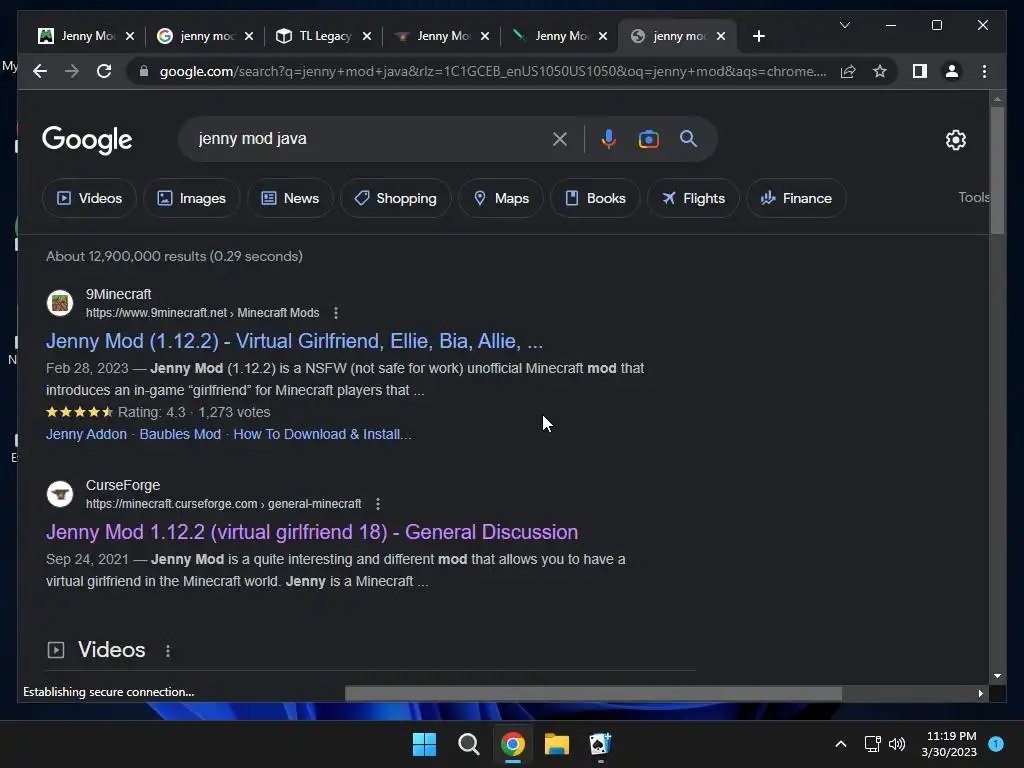Open Solitaire app from taskbar

pyautogui.click(x=600, y=744)
